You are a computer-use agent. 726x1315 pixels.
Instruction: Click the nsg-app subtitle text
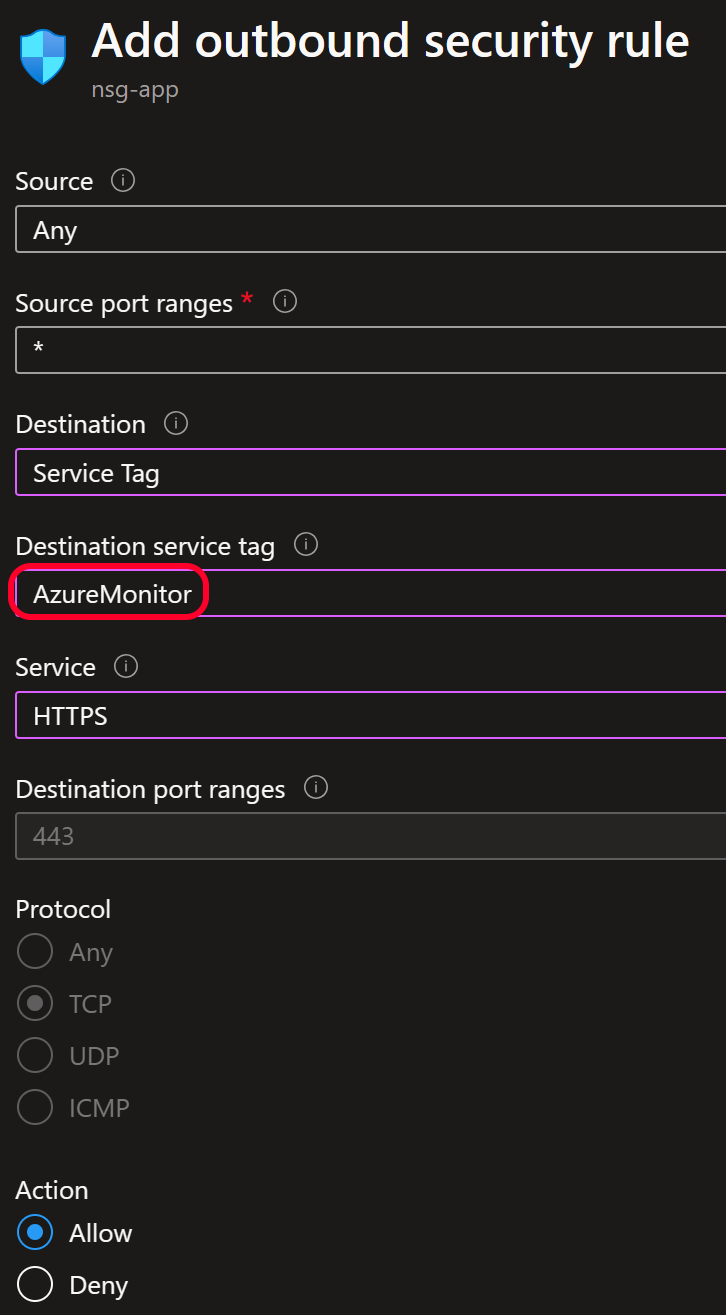(x=135, y=90)
